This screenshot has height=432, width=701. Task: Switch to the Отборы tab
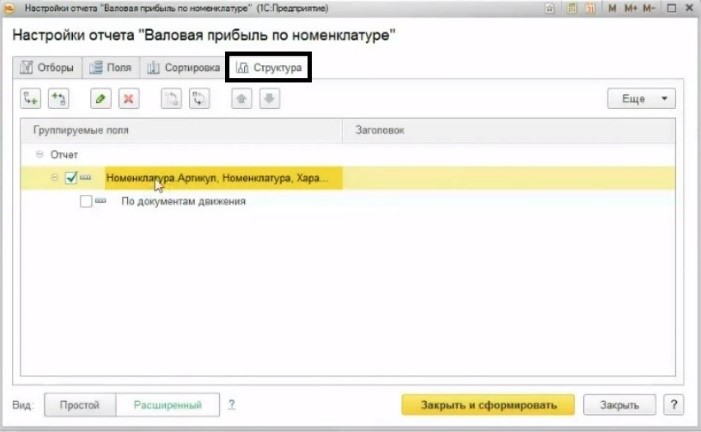pyautogui.click(x=46, y=68)
